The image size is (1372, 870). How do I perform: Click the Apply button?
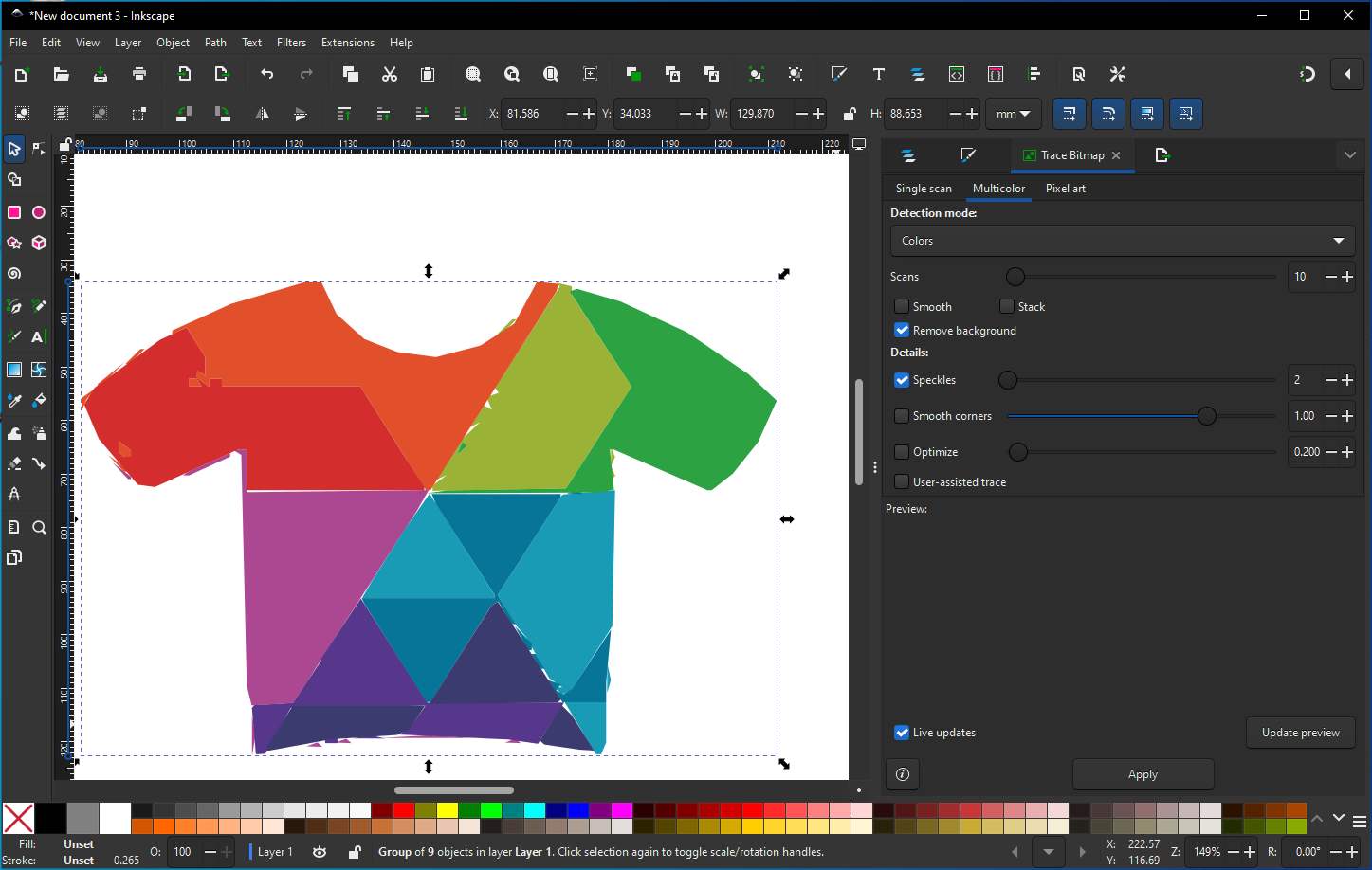(1143, 774)
